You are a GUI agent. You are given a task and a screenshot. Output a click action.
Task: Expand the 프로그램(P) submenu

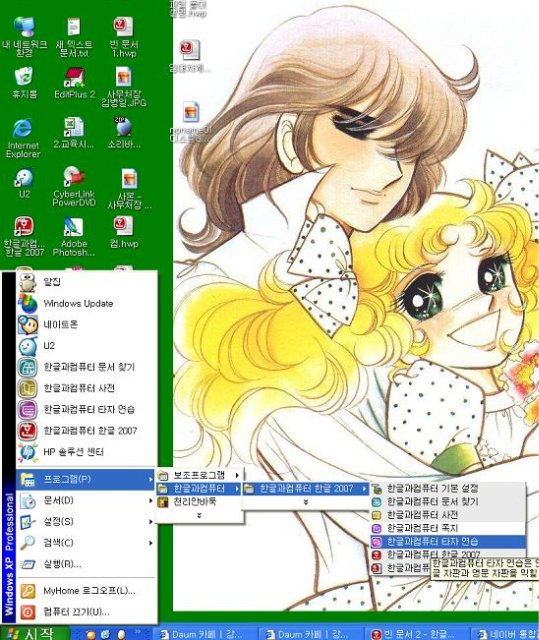pos(87,479)
